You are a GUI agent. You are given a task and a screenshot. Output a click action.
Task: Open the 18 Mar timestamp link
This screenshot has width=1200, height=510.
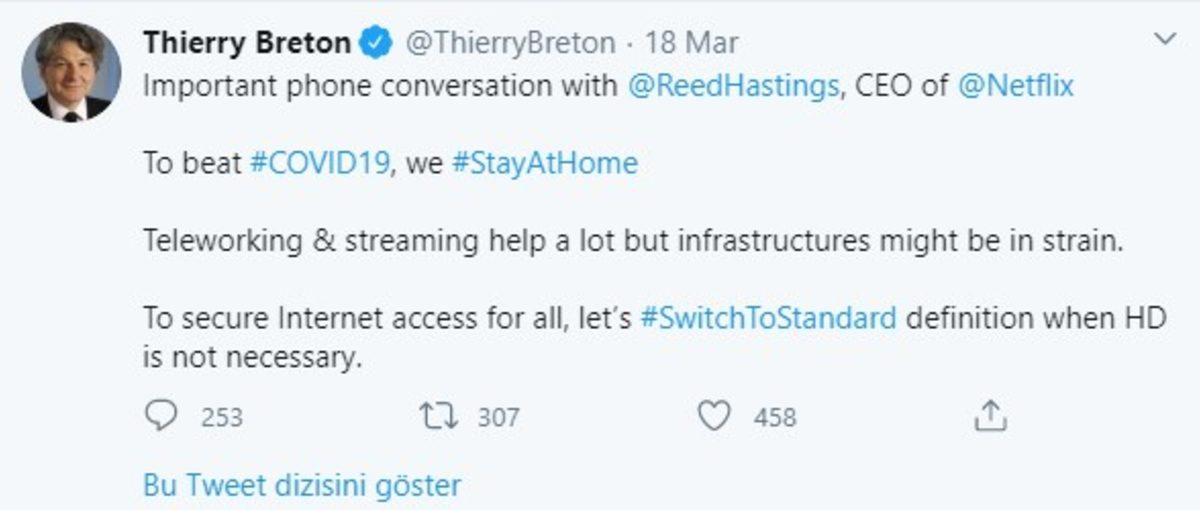(x=692, y=43)
